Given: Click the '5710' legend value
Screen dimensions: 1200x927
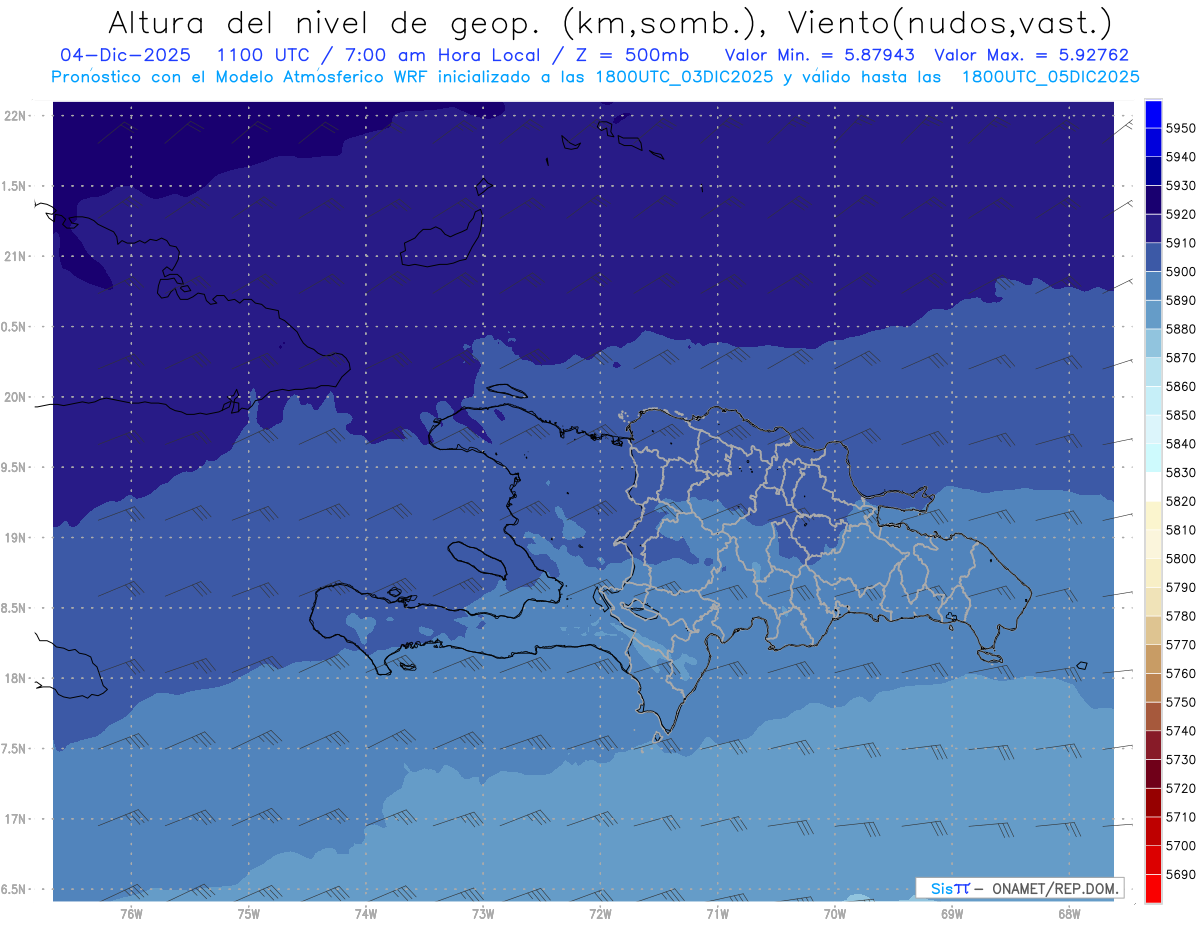Looking at the screenshot, I should click(x=1181, y=817).
